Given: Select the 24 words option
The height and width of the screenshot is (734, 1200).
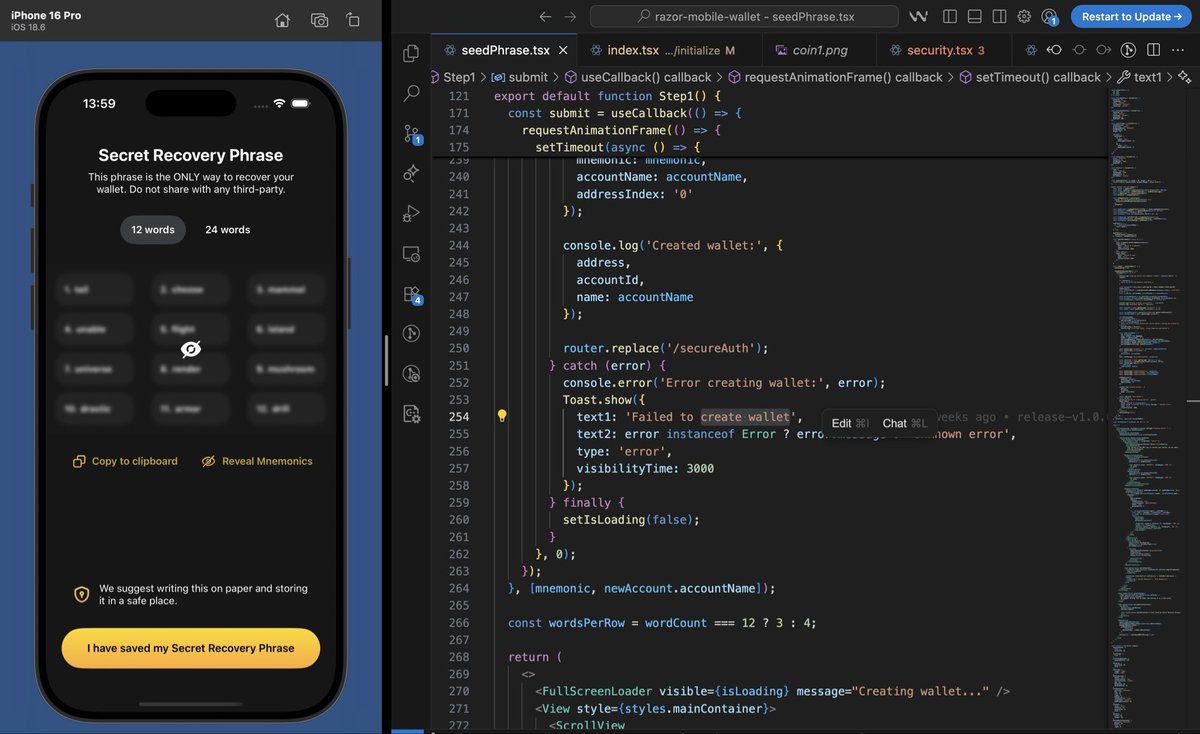Looking at the screenshot, I should pyautogui.click(x=228, y=230).
